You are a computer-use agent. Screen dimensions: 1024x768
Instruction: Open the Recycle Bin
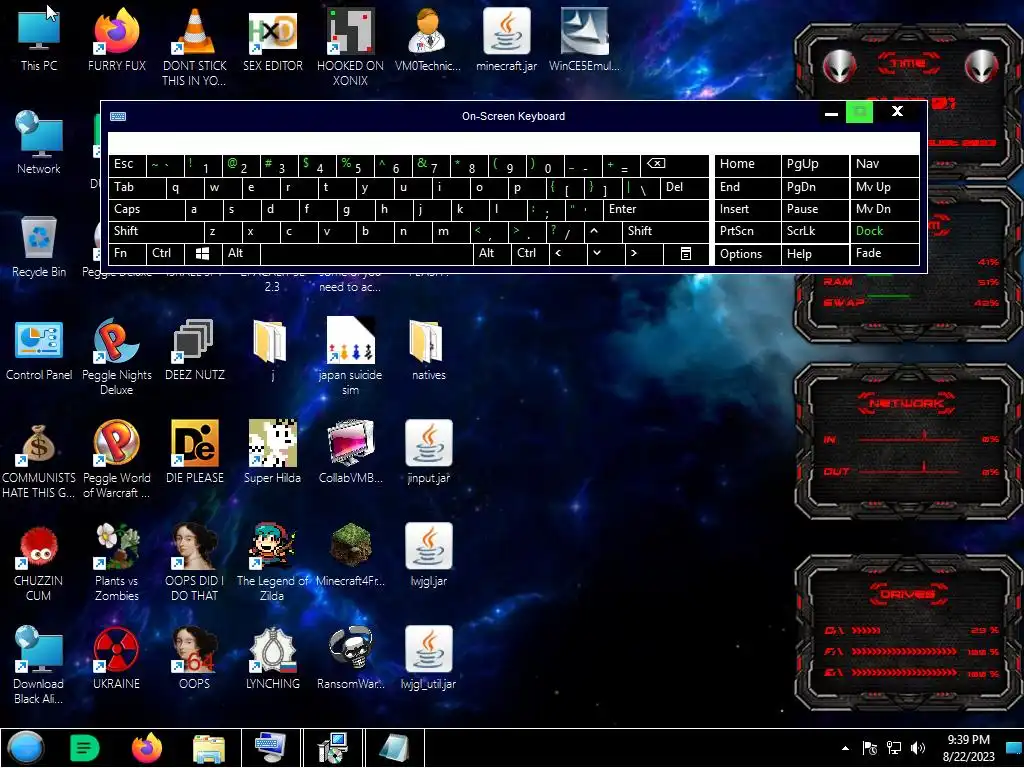tap(39, 246)
